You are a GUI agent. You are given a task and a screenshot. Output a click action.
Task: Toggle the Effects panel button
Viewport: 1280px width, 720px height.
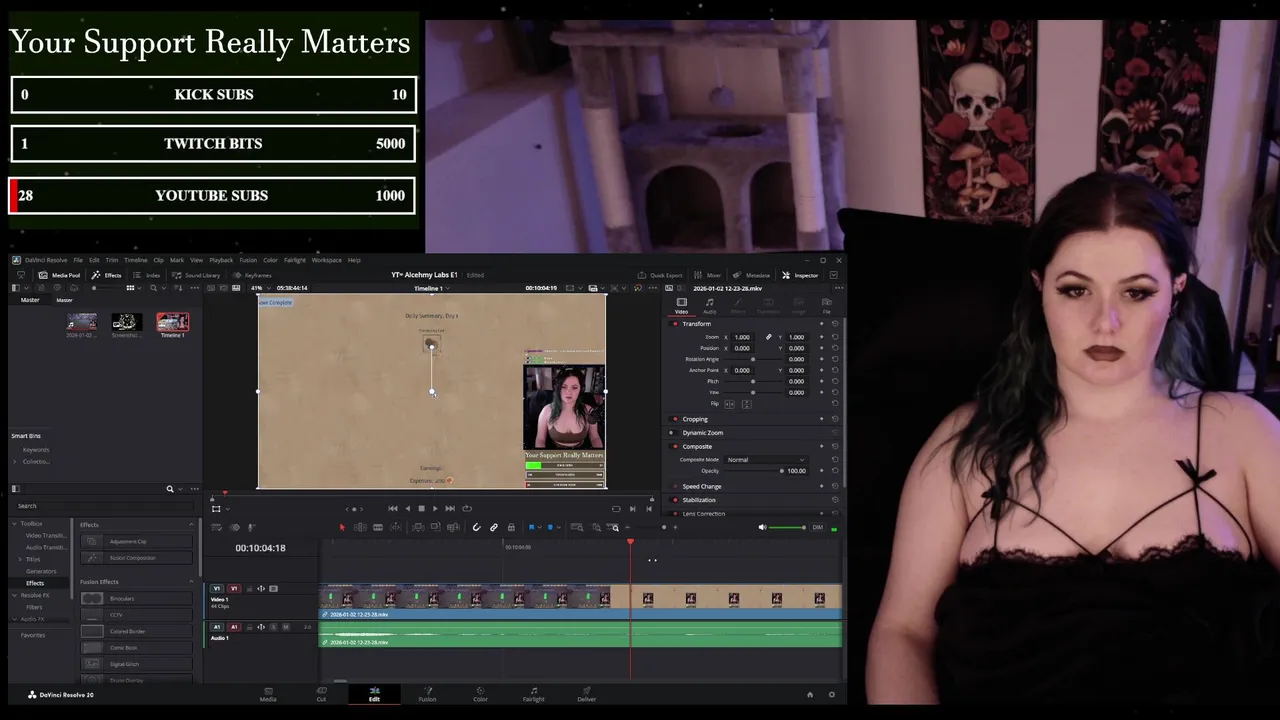(x=106, y=275)
